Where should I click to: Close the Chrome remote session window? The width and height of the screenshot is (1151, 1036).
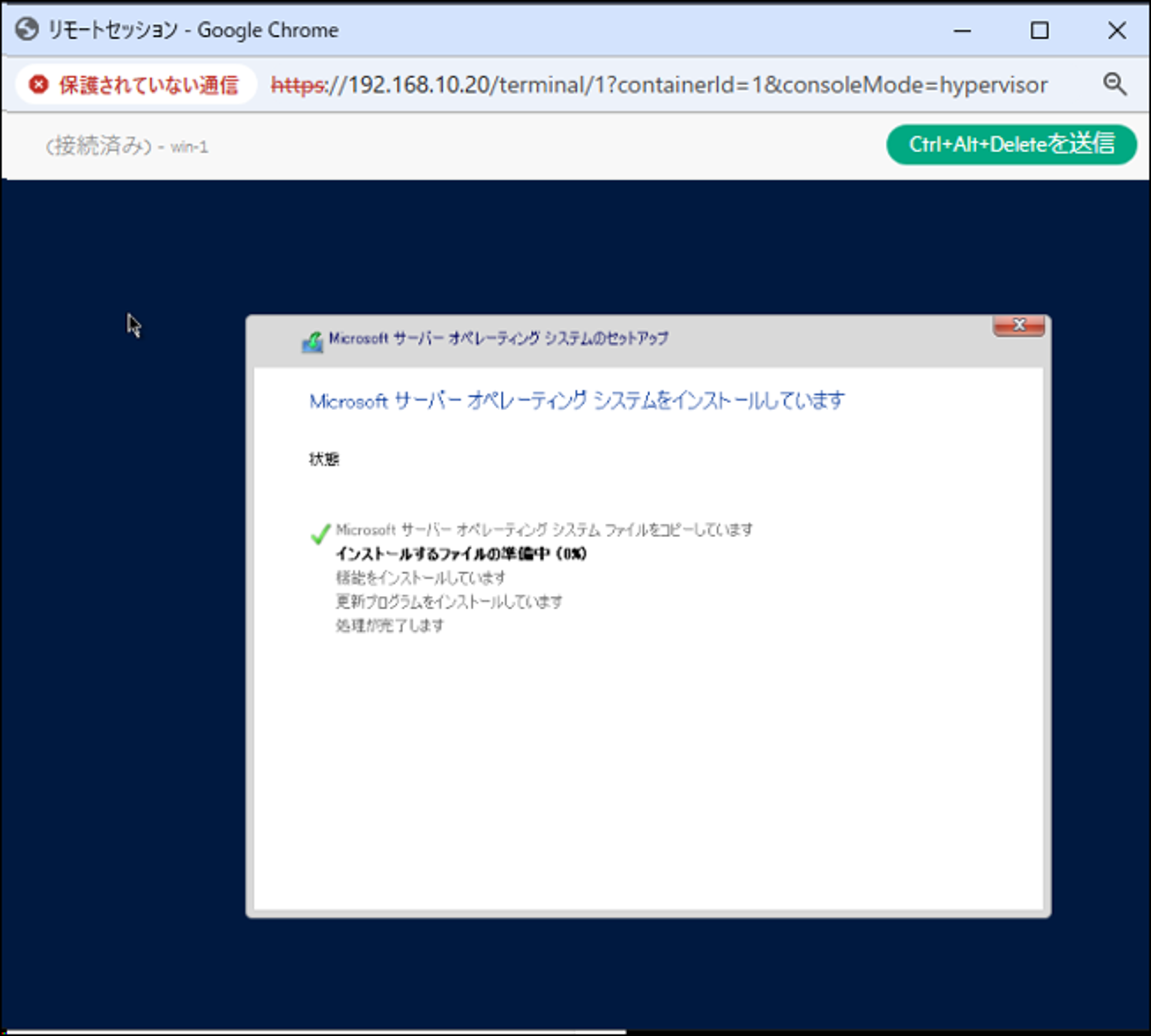1116,31
